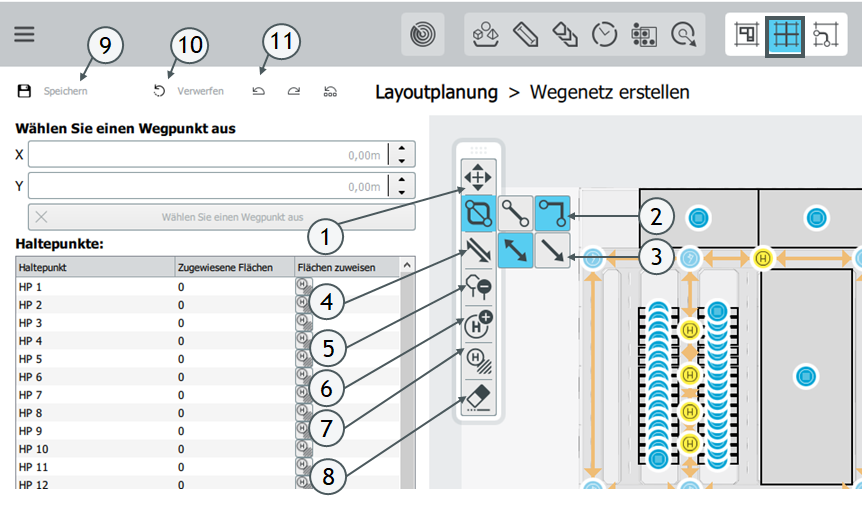862x505 pixels.
Task: Open the hamburger main menu
Action: (x=24, y=33)
